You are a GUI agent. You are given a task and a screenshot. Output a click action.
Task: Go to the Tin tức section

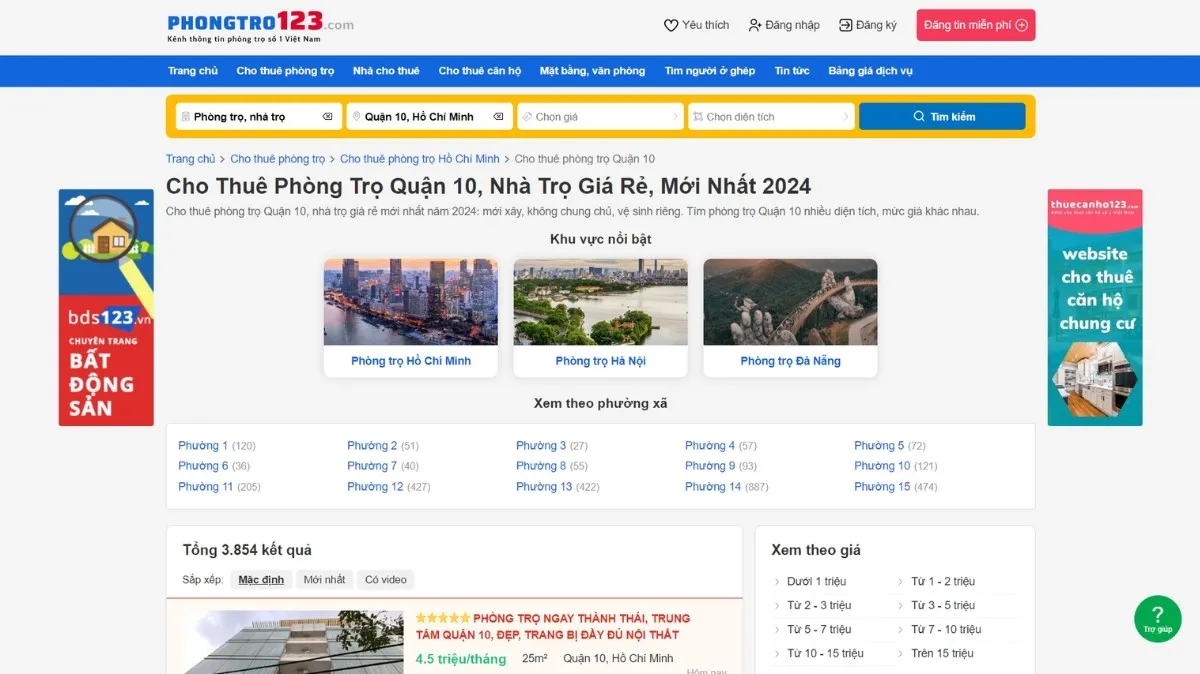click(x=792, y=71)
